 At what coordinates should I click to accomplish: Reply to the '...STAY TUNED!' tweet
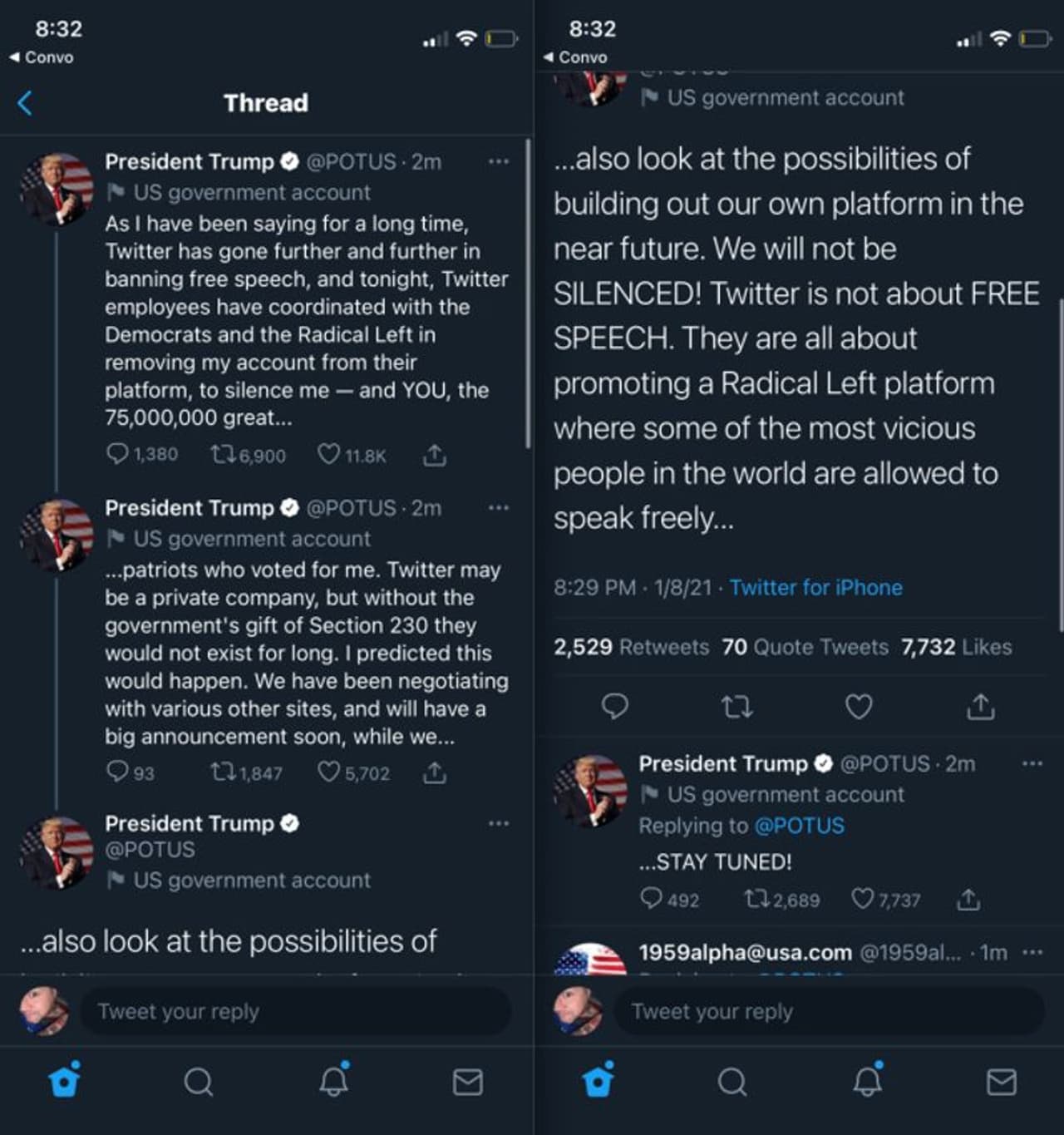(x=652, y=899)
